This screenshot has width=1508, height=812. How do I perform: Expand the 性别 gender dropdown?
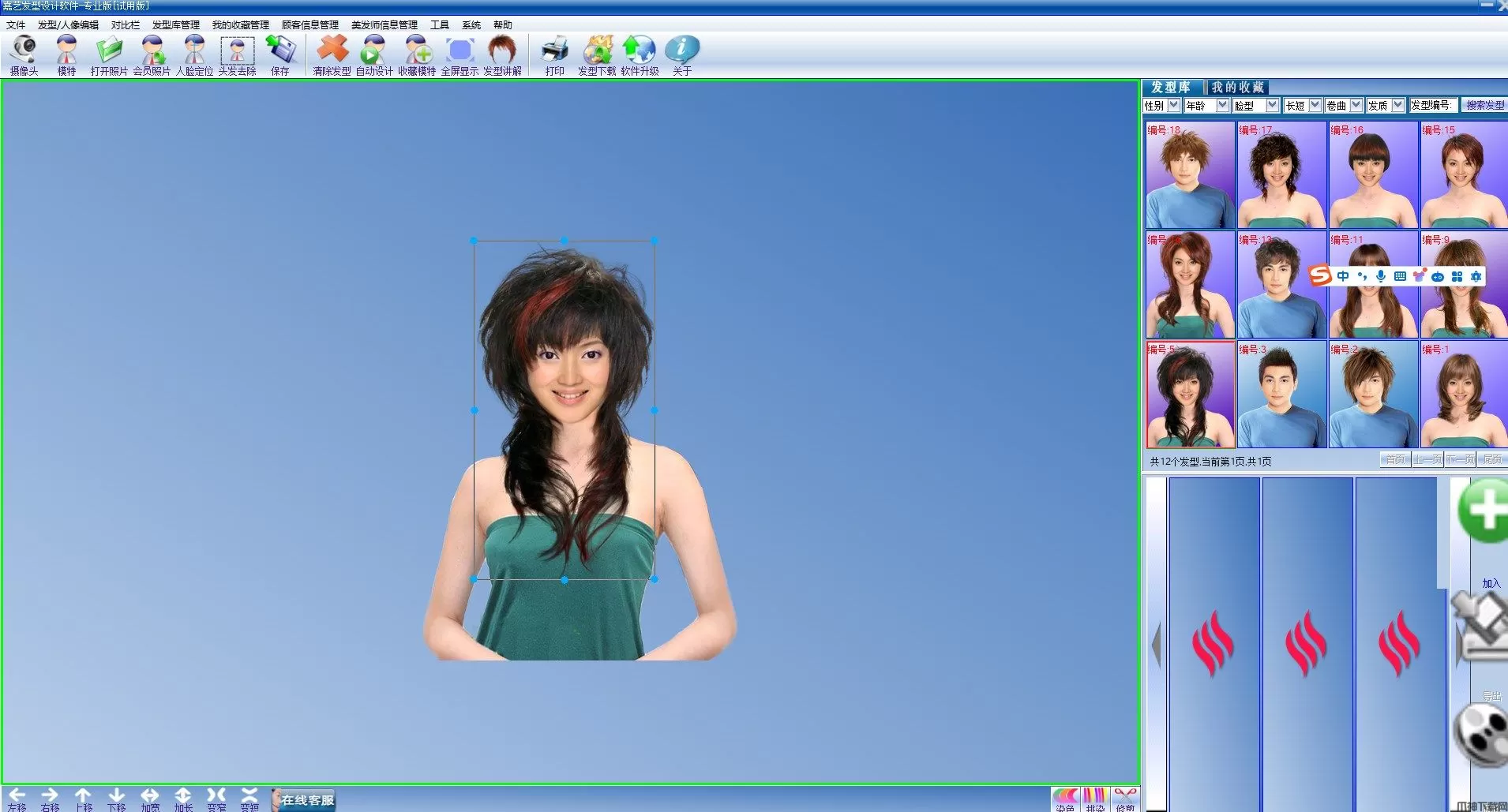tap(1173, 105)
